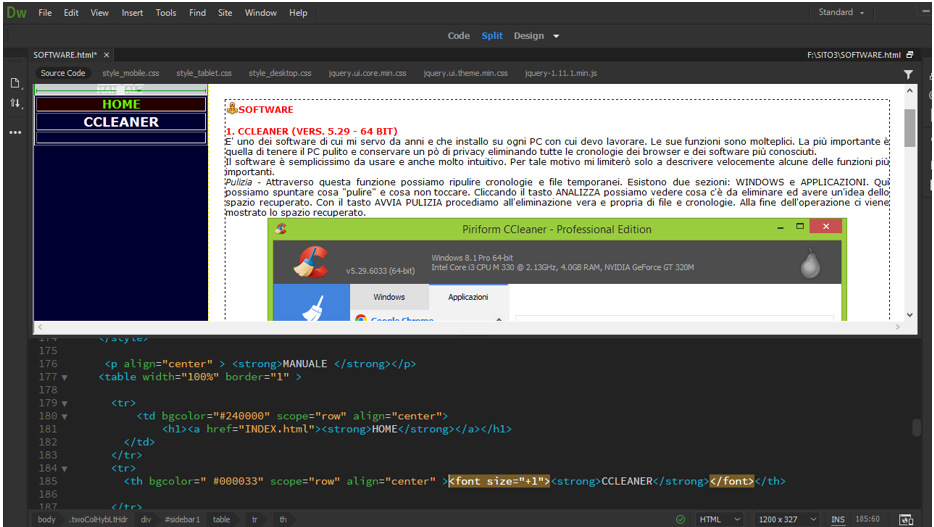The height and width of the screenshot is (527, 934).
Task: Click the filter related files funnel icon
Action: 908,74
